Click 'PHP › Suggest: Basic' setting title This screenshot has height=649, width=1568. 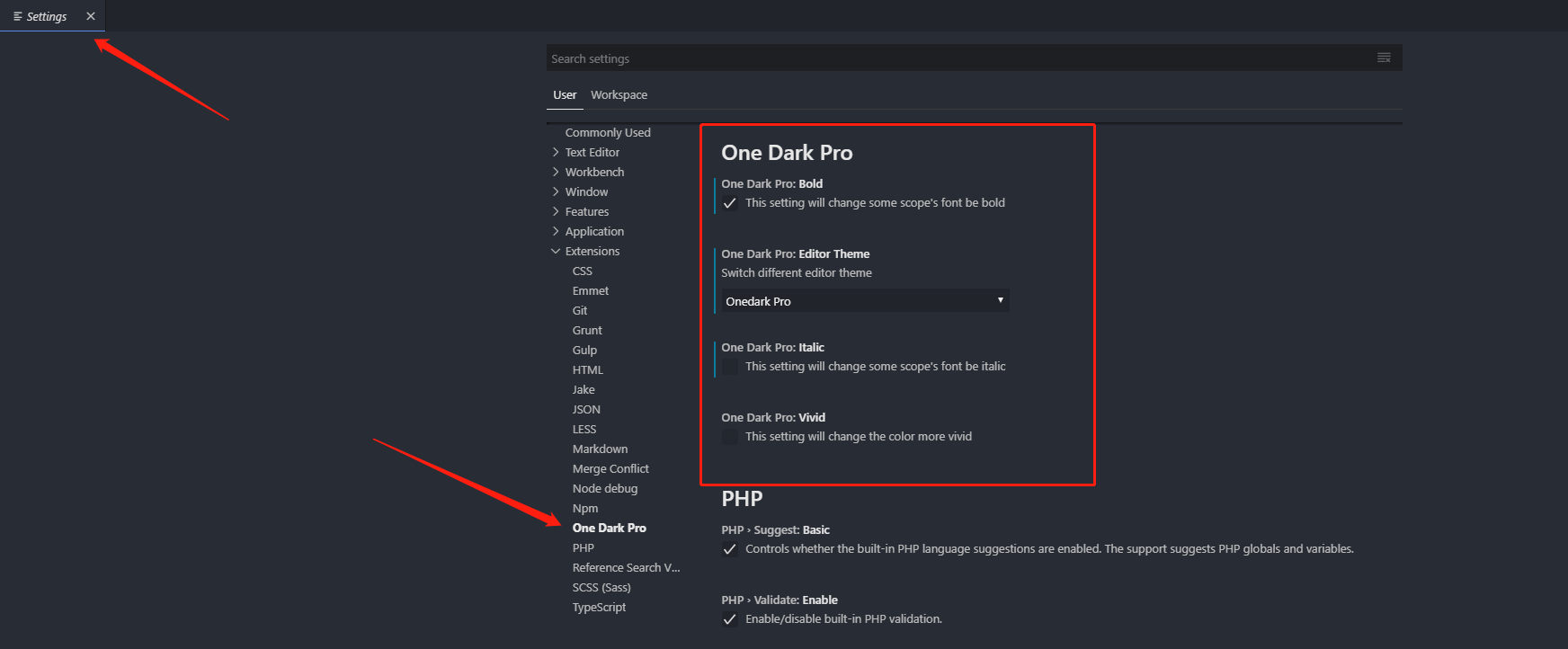[x=775, y=529]
